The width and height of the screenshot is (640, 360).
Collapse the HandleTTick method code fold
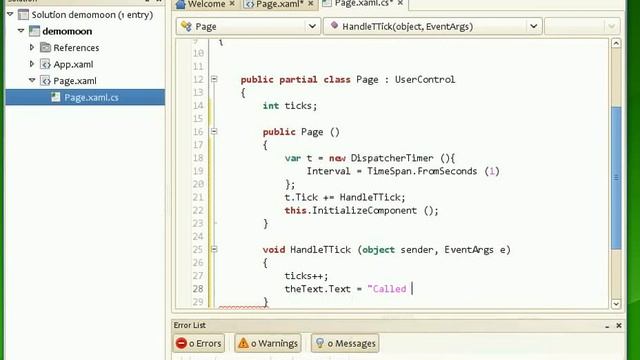click(x=214, y=249)
